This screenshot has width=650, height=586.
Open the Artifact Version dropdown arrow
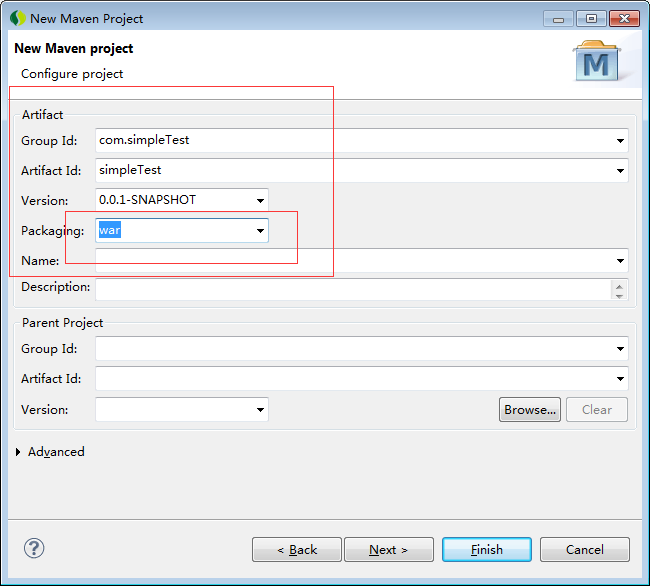[260, 201]
